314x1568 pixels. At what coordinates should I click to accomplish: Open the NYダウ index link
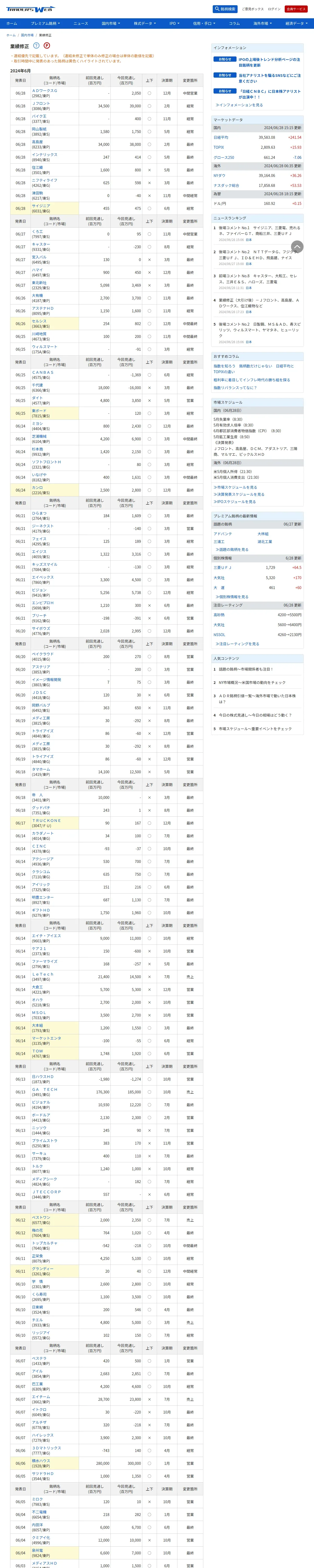pos(220,175)
